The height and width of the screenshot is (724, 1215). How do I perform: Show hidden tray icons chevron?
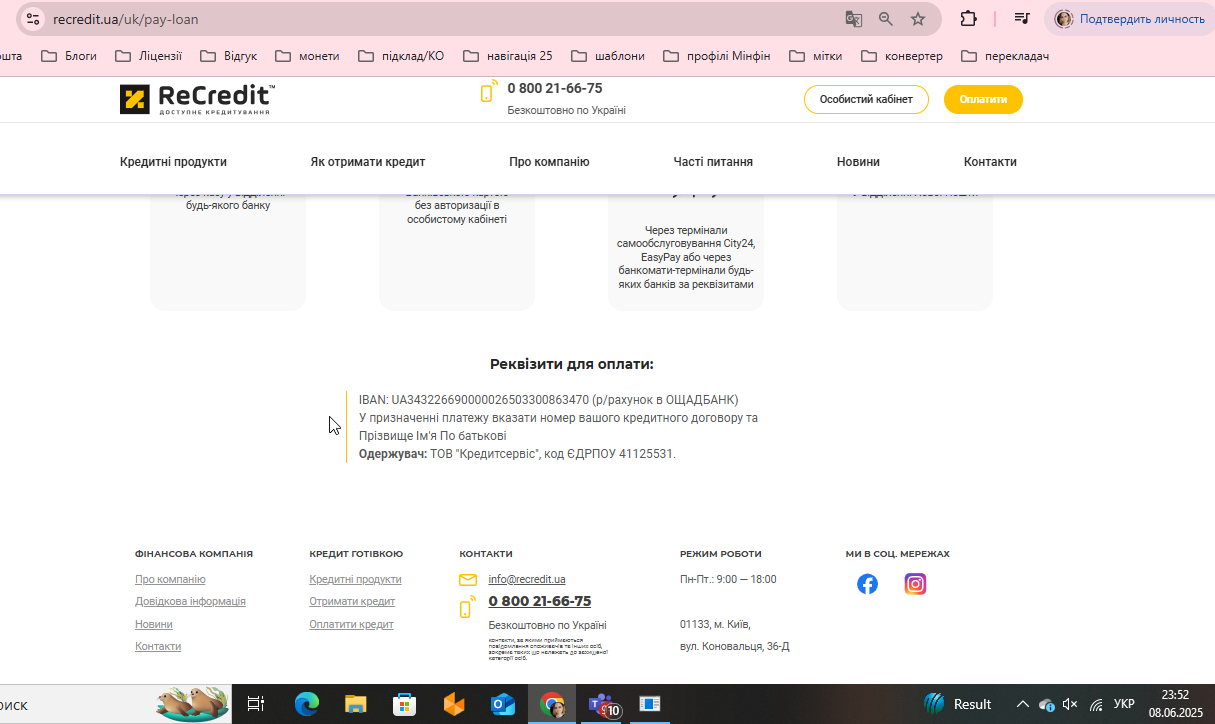[1022, 704]
